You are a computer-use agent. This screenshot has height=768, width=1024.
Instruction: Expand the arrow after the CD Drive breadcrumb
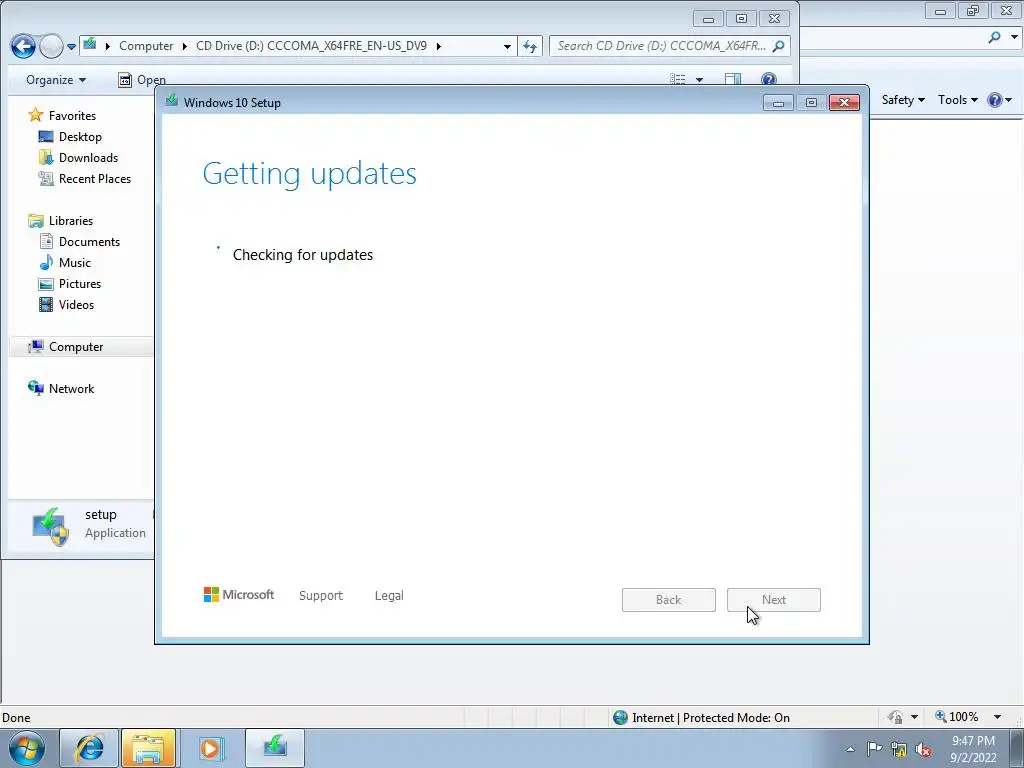[x=438, y=46]
